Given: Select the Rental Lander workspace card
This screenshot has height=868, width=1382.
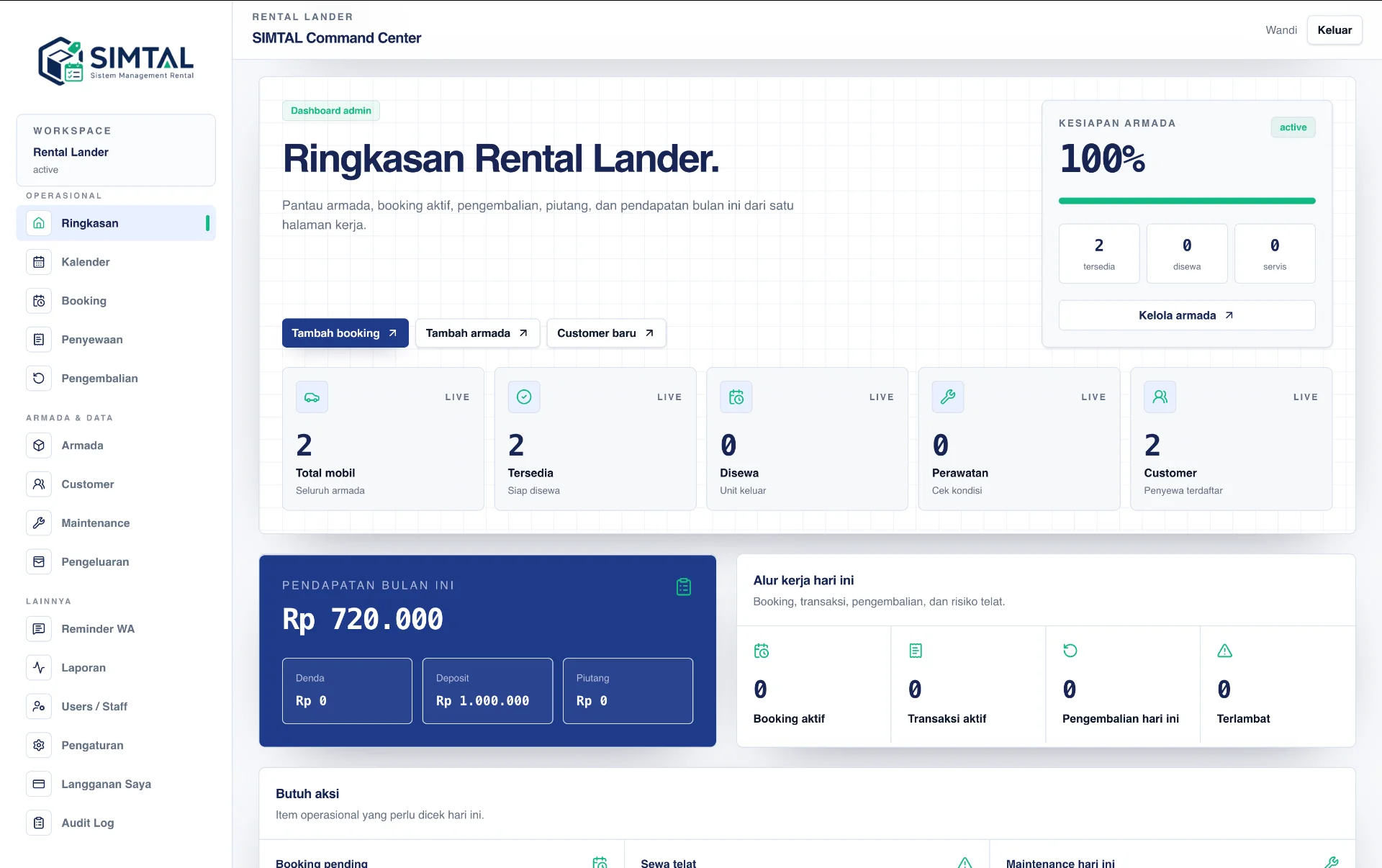Looking at the screenshot, I should coord(116,150).
